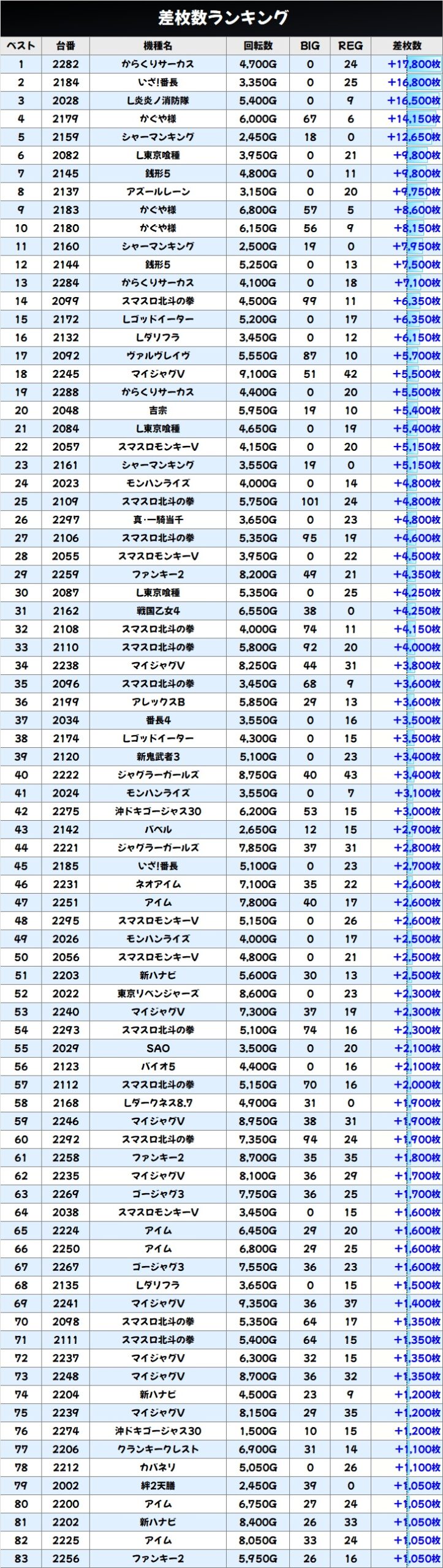Select the L炎炎ノ消防隊 machine name
Screen dimensions: 443x1568
(157, 100)
